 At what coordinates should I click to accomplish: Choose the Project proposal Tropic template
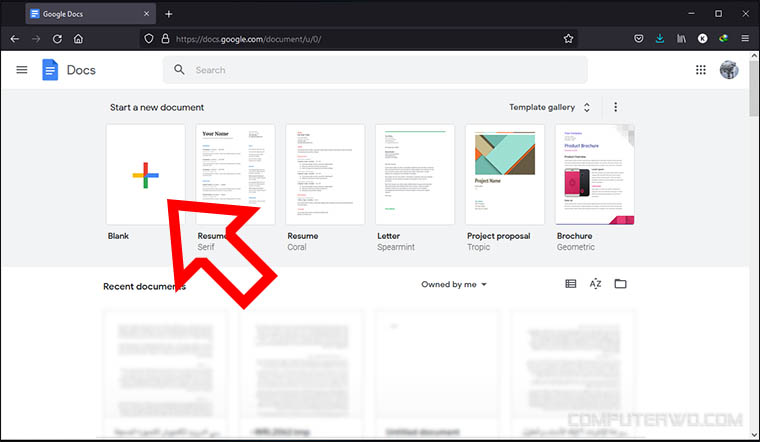click(x=505, y=174)
